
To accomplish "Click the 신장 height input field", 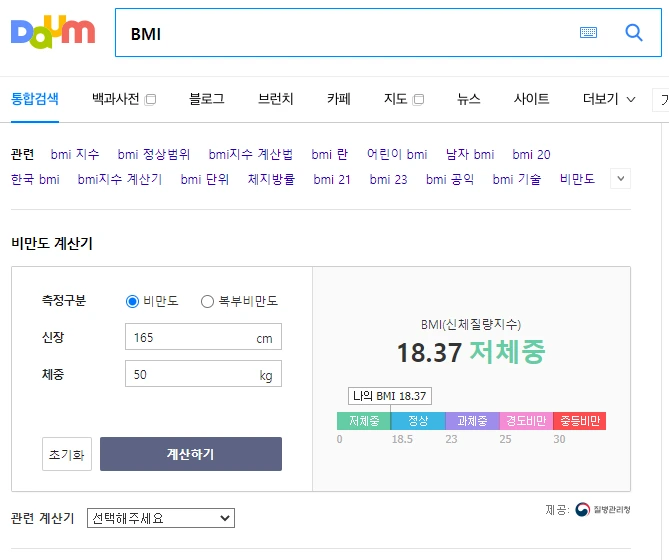I will [203, 337].
